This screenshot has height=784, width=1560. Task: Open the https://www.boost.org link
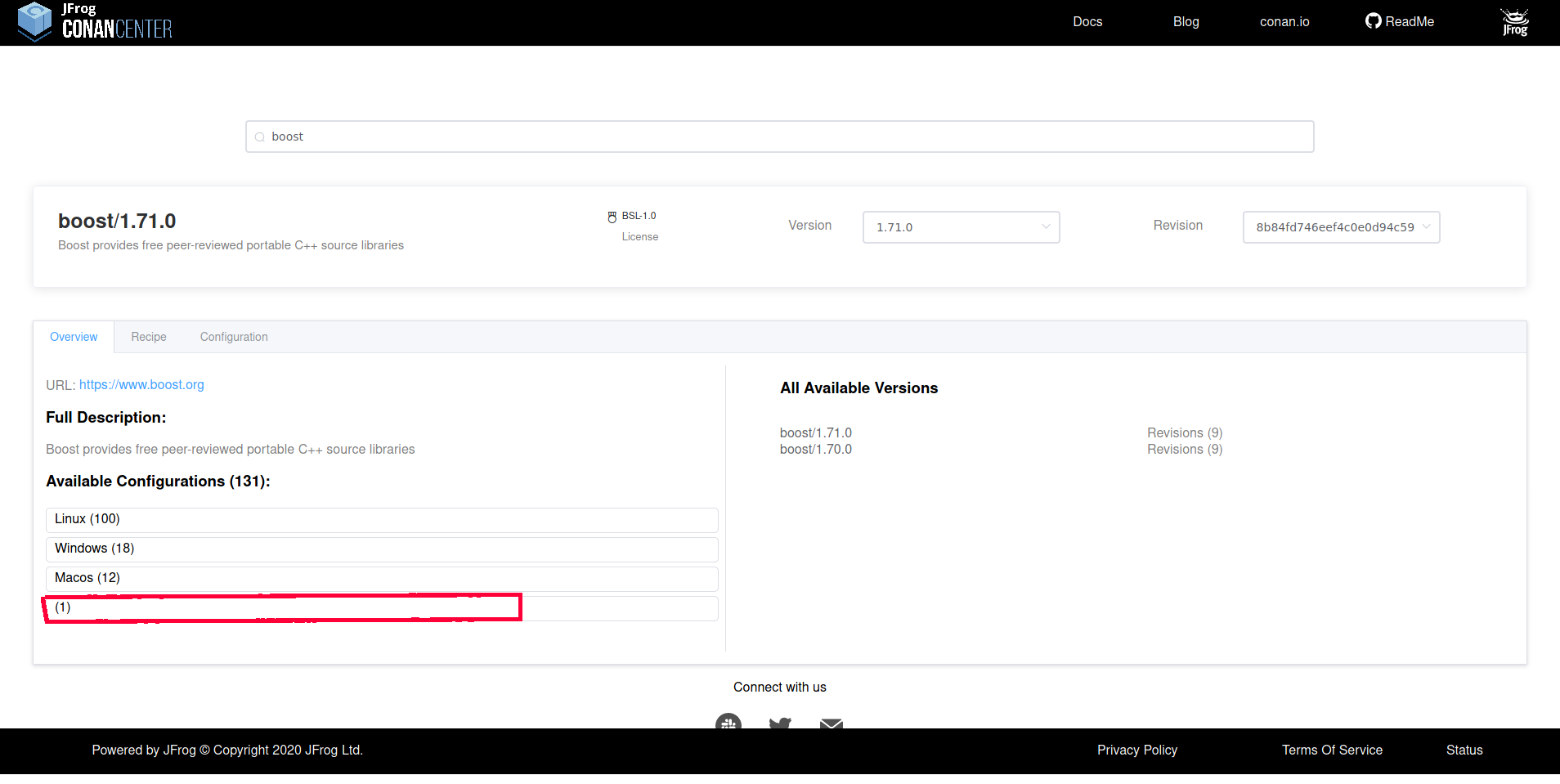point(141,385)
